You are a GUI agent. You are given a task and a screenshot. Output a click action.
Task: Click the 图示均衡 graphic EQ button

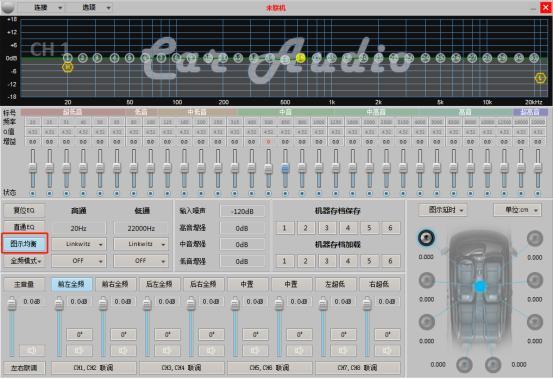(x=24, y=244)
